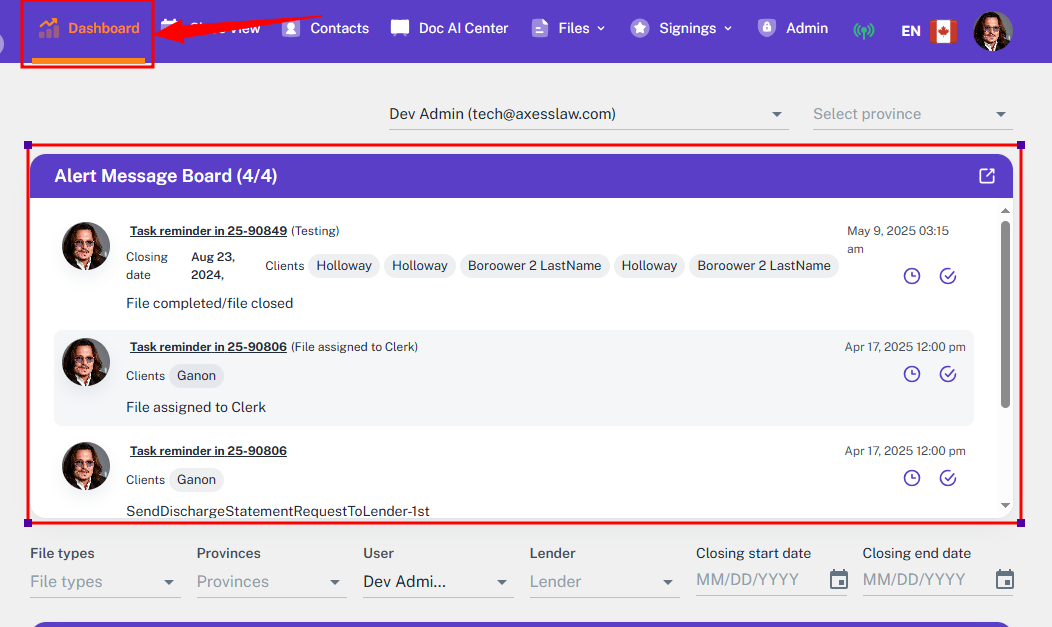Go to the Contacts menu

pyautogui.click(x=326, y=28)
